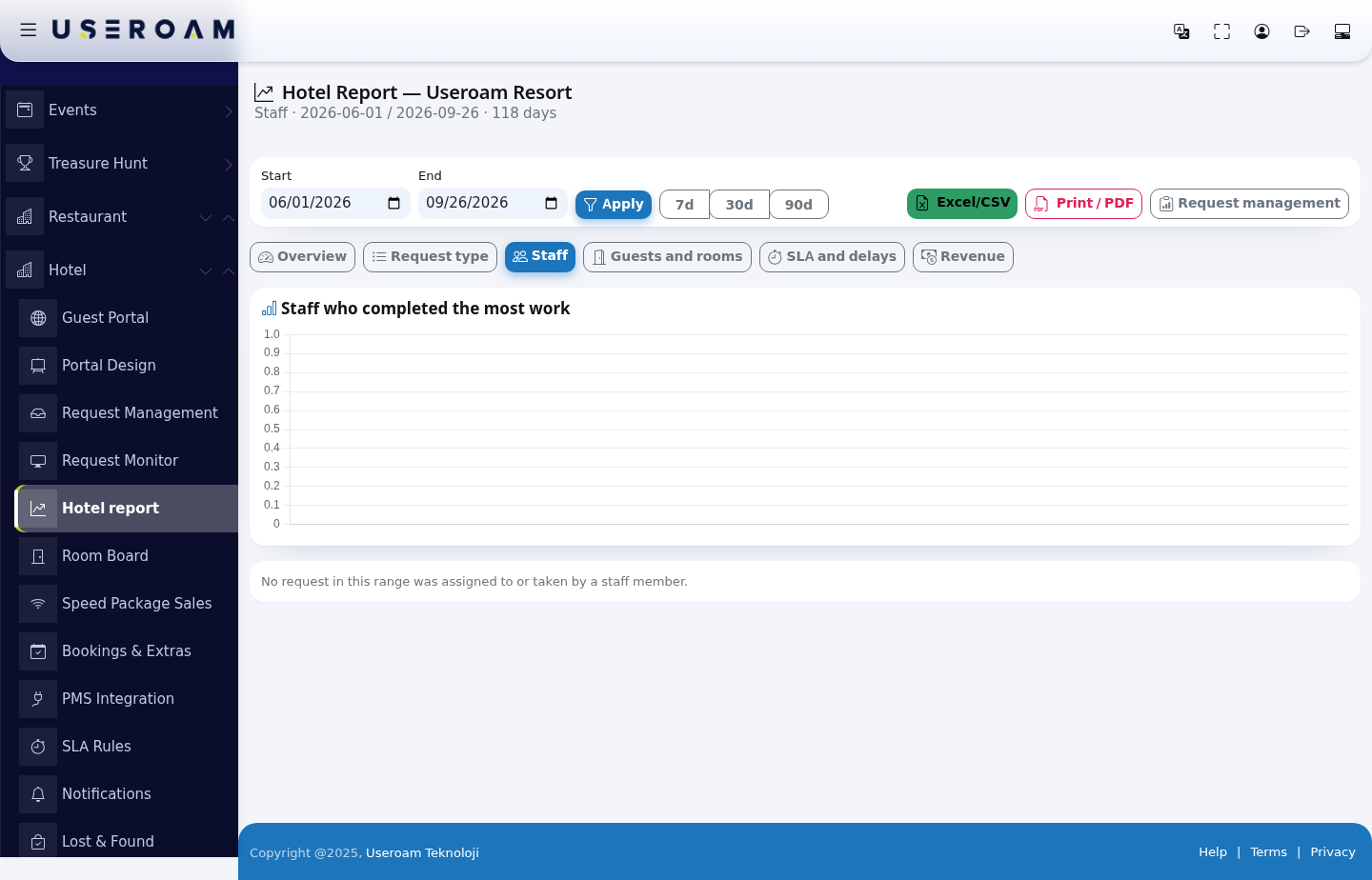Select the 90d quick range

coord(798,205)
